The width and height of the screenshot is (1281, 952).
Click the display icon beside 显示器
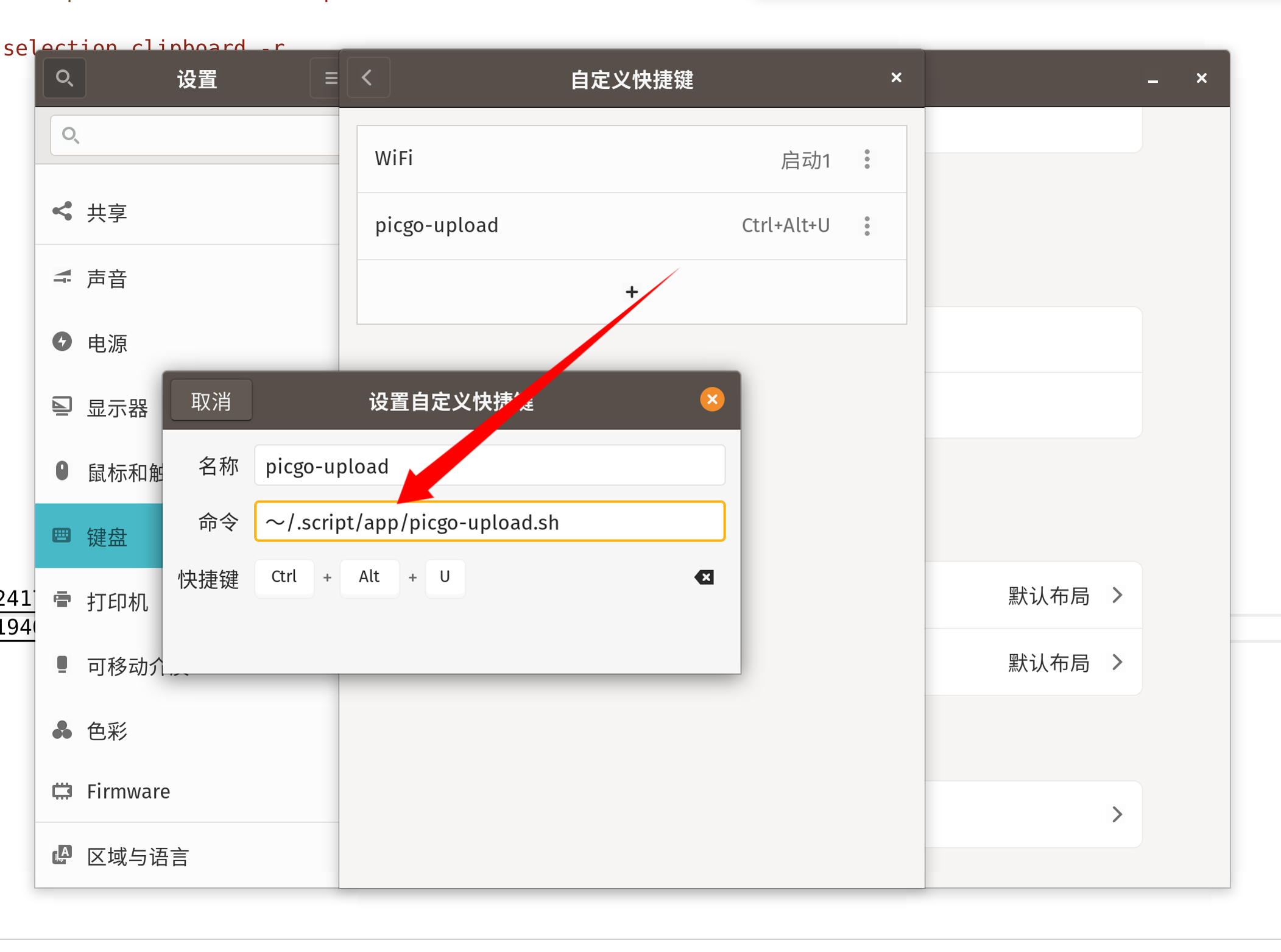[x=62, y=406]
